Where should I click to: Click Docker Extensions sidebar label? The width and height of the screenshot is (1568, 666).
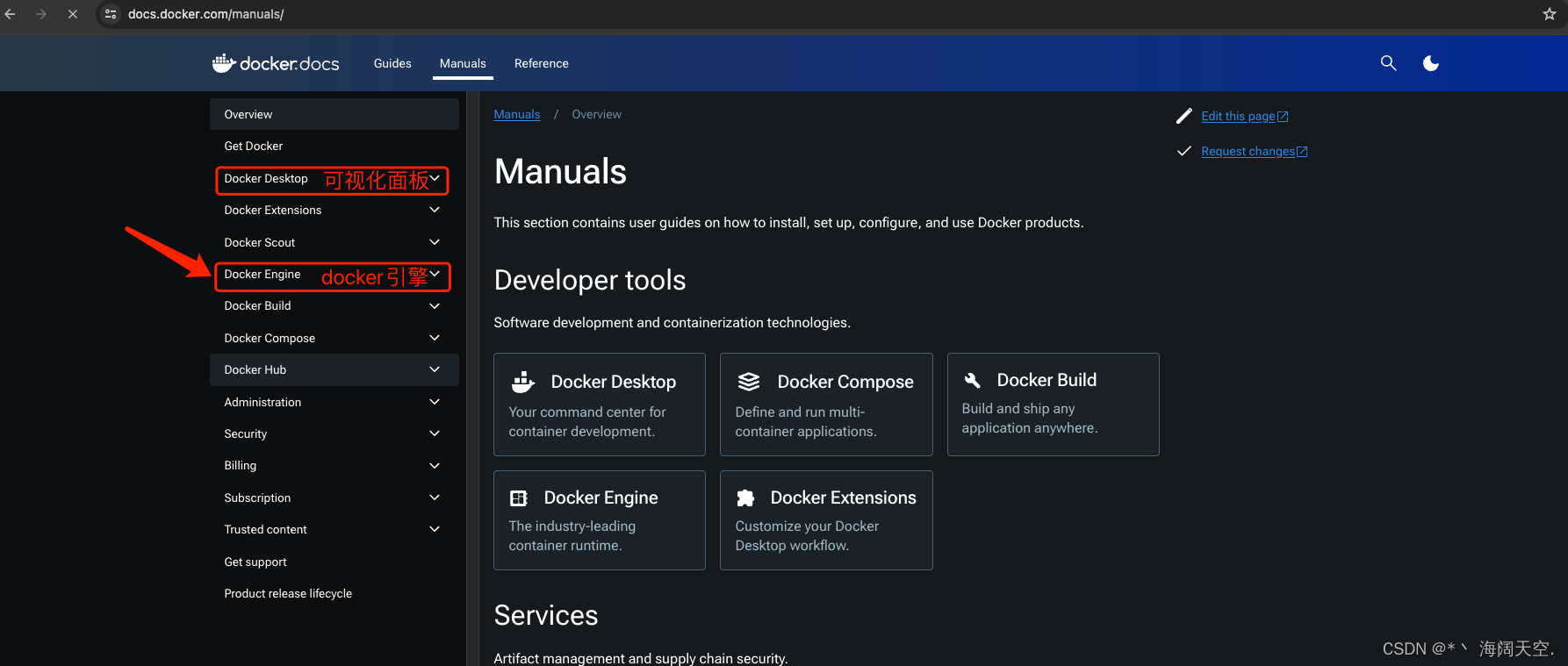point(273,210)
